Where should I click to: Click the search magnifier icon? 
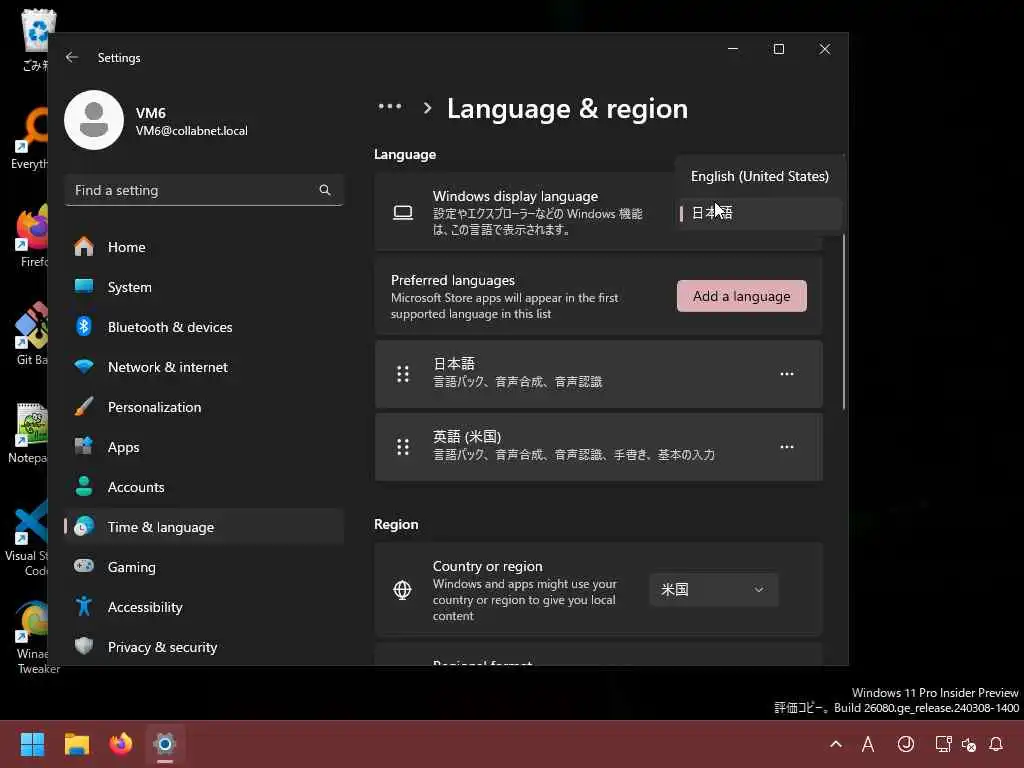coord(325,190)
